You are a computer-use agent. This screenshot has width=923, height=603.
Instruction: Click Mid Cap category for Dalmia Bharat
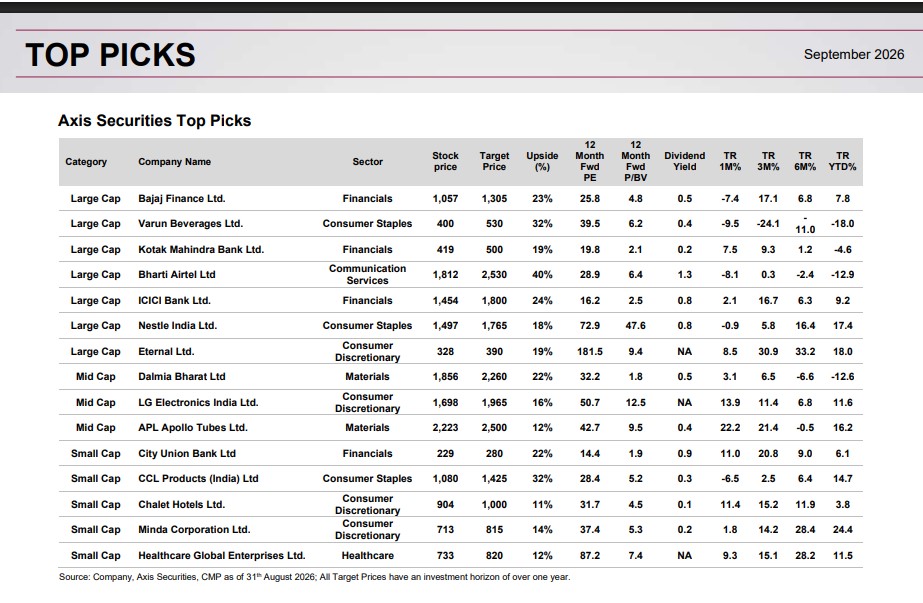pyautogui.click(x=95, y=376)
